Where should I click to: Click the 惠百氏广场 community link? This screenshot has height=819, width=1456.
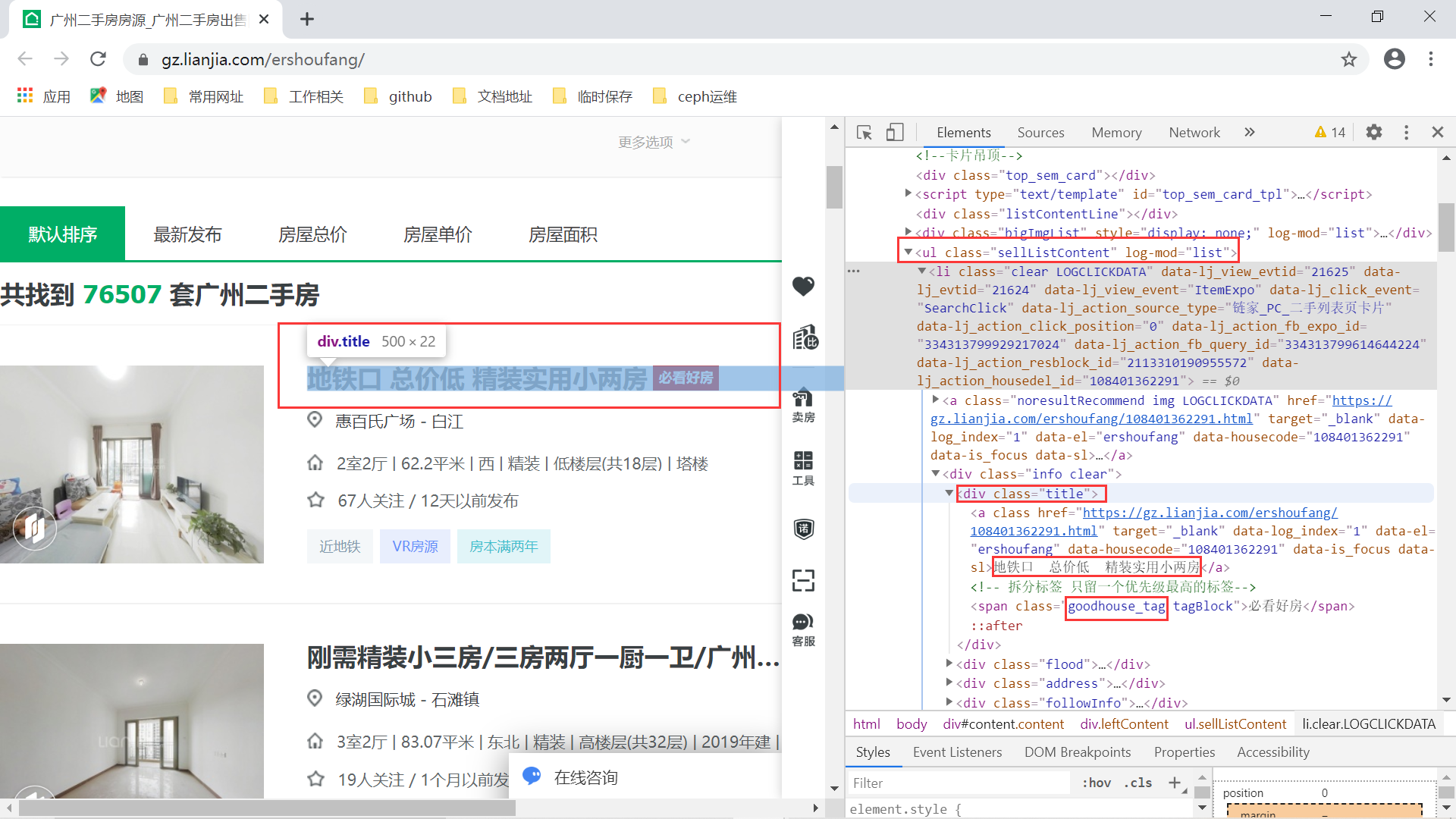[375, 421]
